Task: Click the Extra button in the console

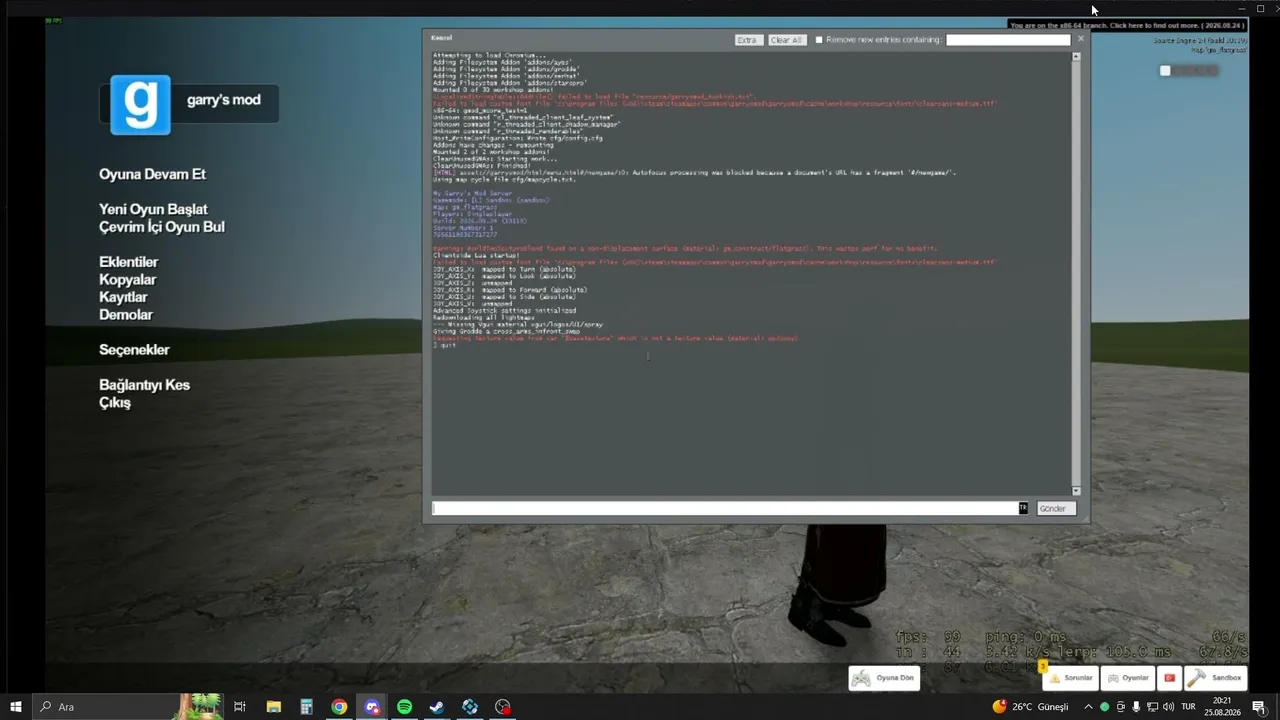Action: click(x=747, y=40)
